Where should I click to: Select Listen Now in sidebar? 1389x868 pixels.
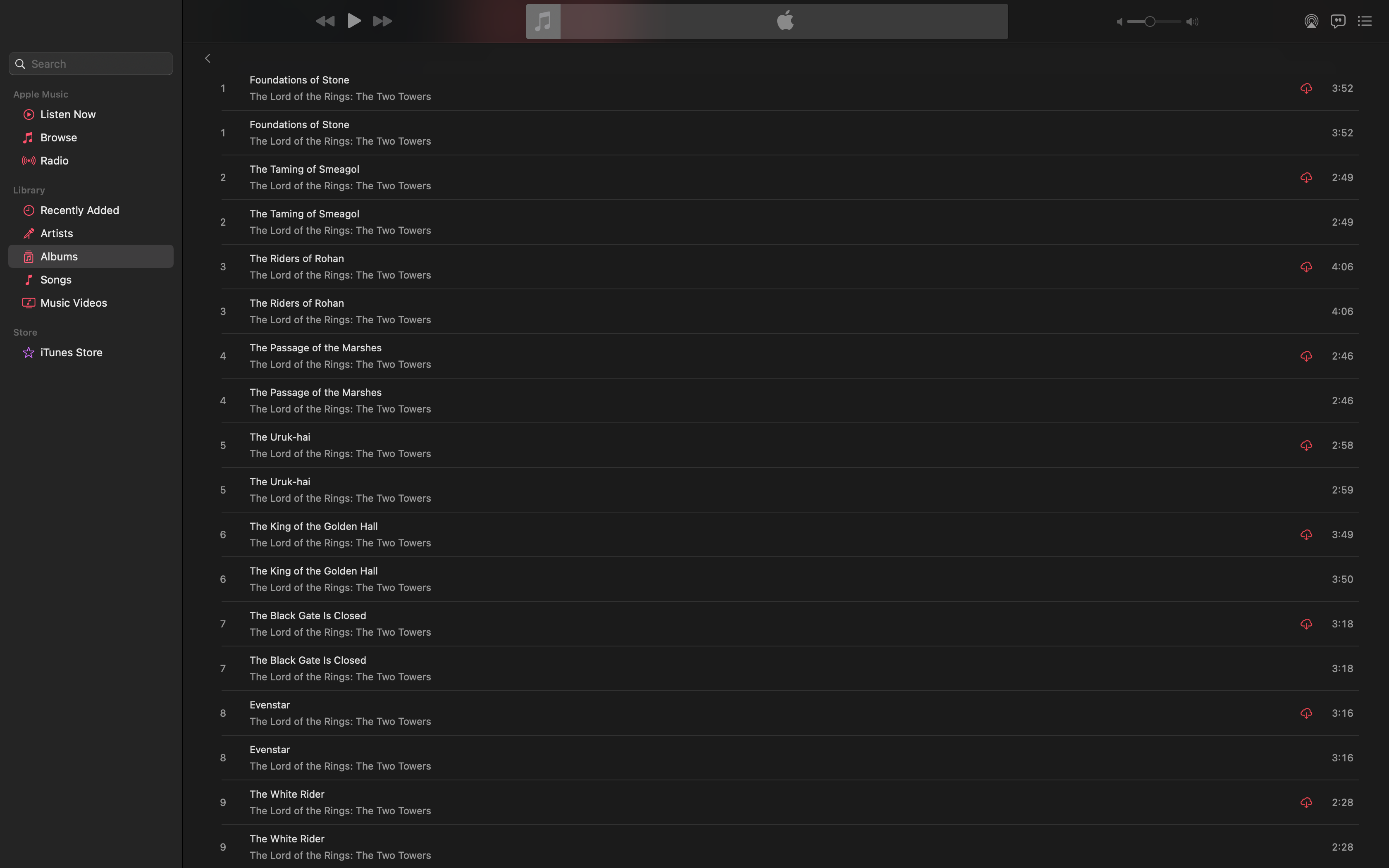coord(68,115)
